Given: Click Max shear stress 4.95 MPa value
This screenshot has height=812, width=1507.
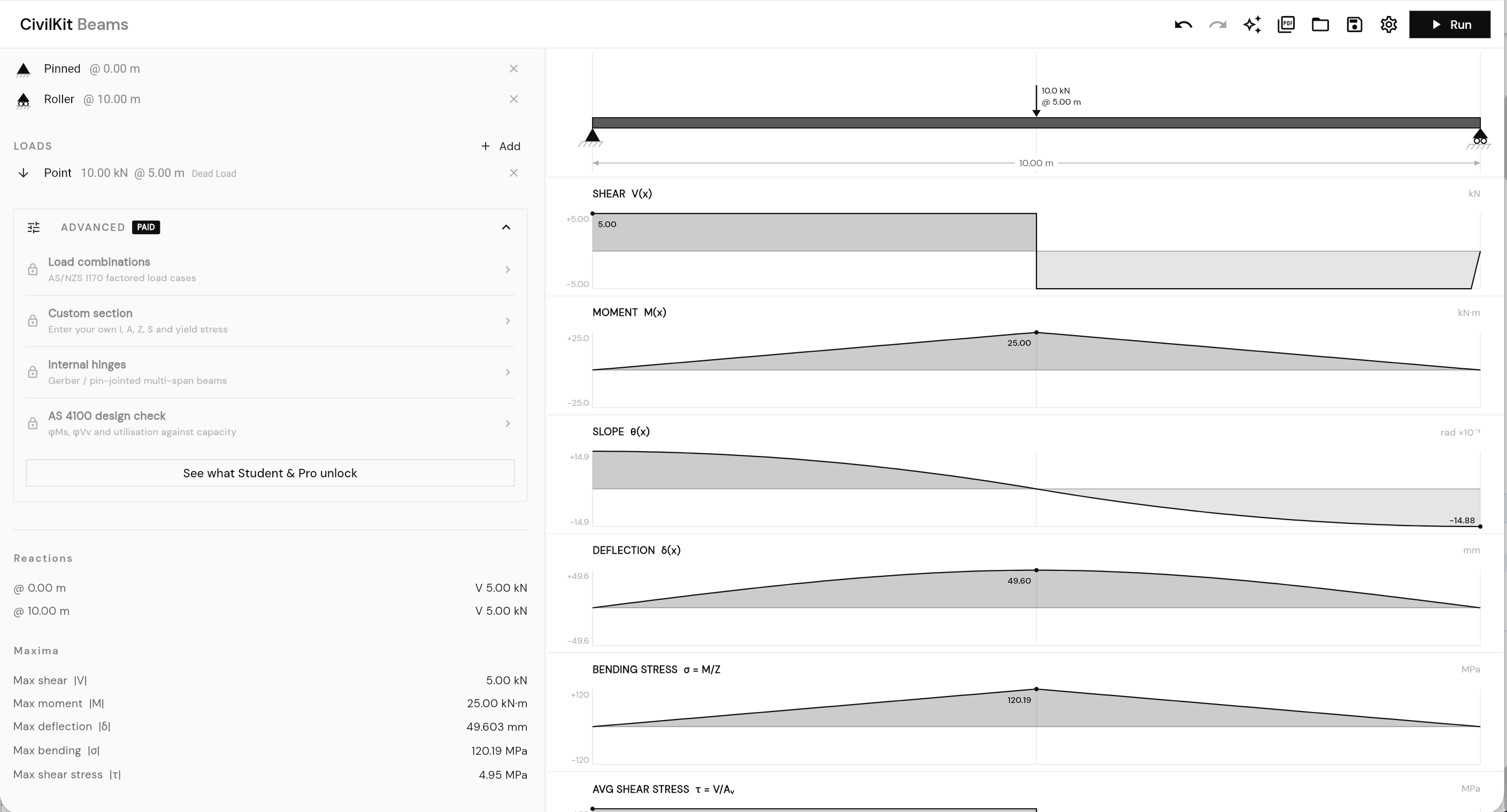Looking at the screenshot, I should coord(503,775).
